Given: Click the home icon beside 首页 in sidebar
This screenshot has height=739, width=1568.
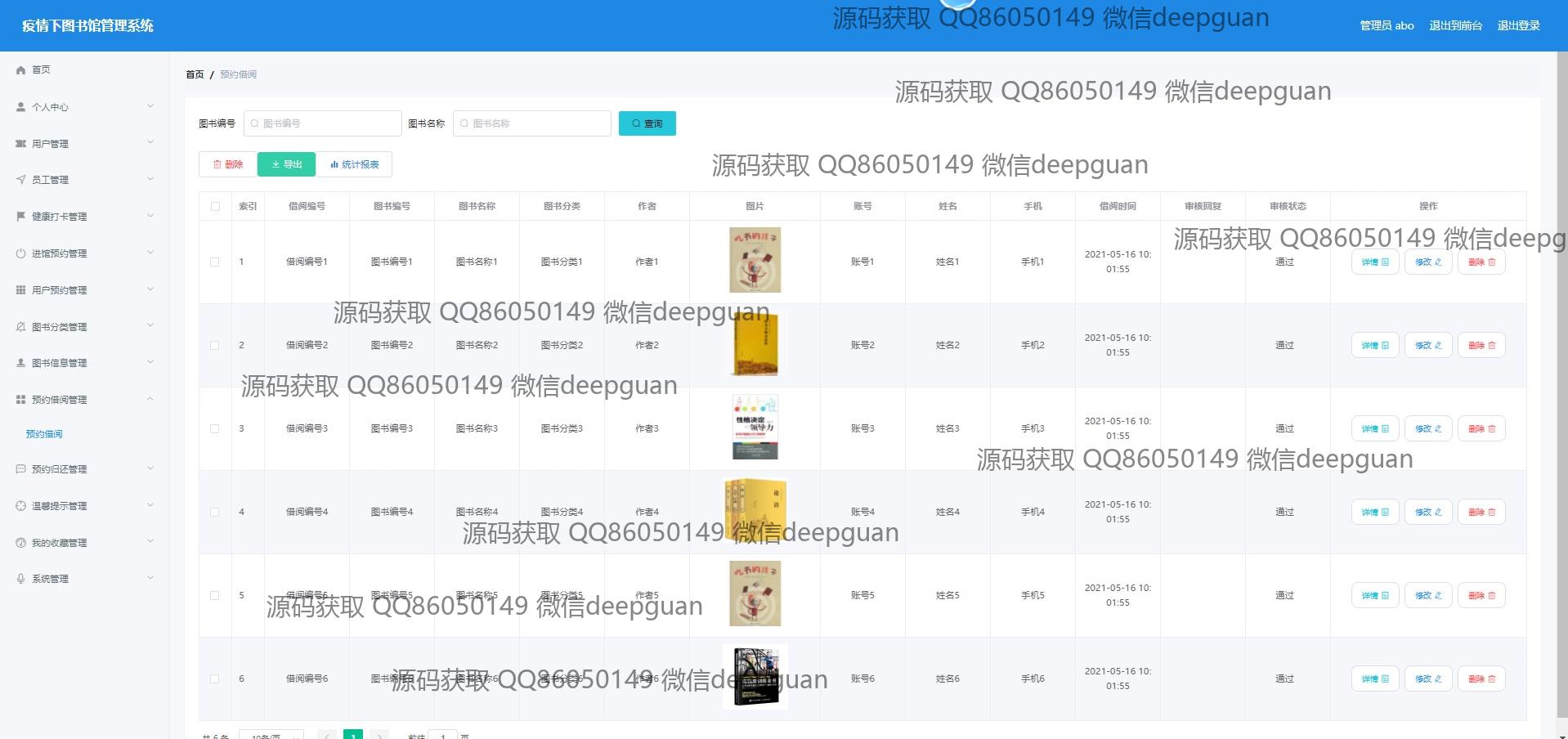Looking at the screenshot, I should (x=21, y=70).
